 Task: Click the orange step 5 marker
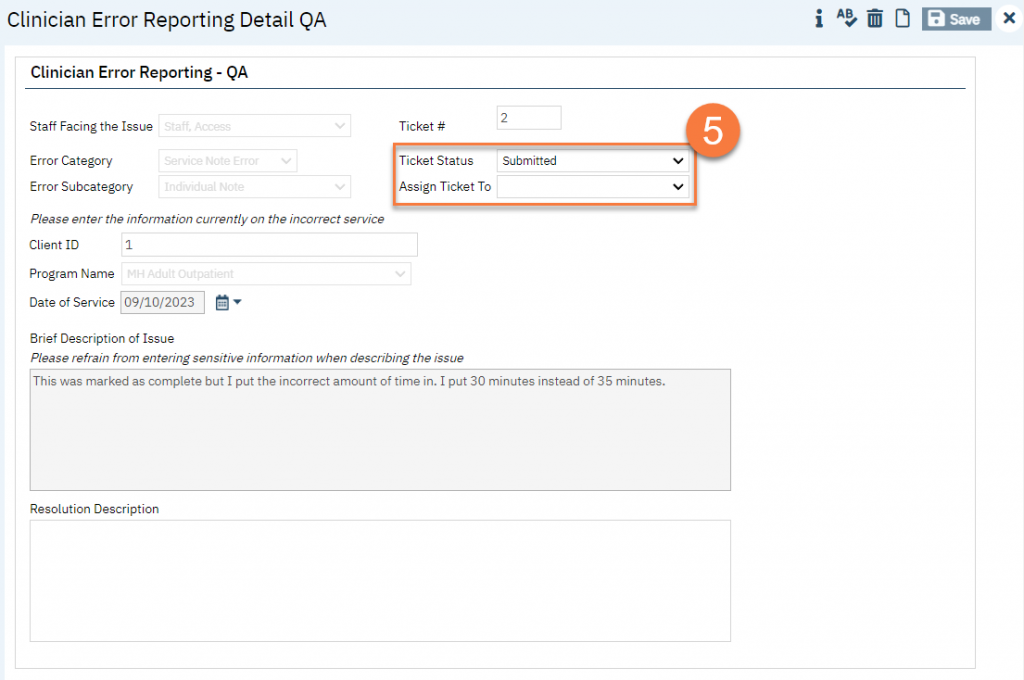(x=712, y=132)
